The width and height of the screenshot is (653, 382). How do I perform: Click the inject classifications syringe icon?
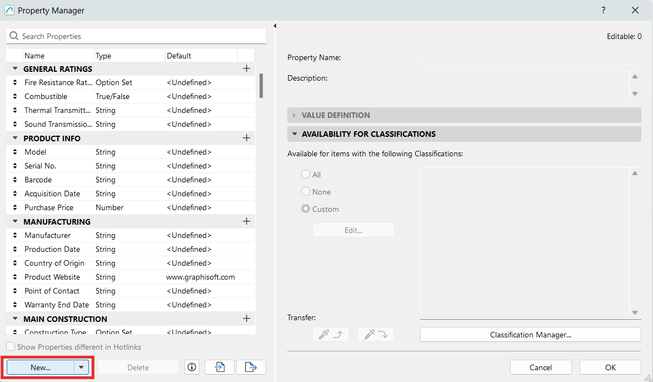click(x=376, y=335)
